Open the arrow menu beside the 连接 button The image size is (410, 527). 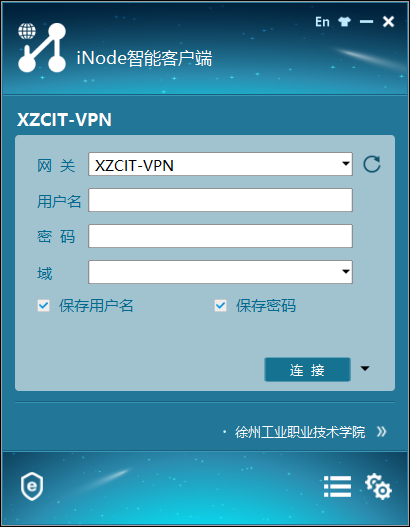[x=365, y=369]
